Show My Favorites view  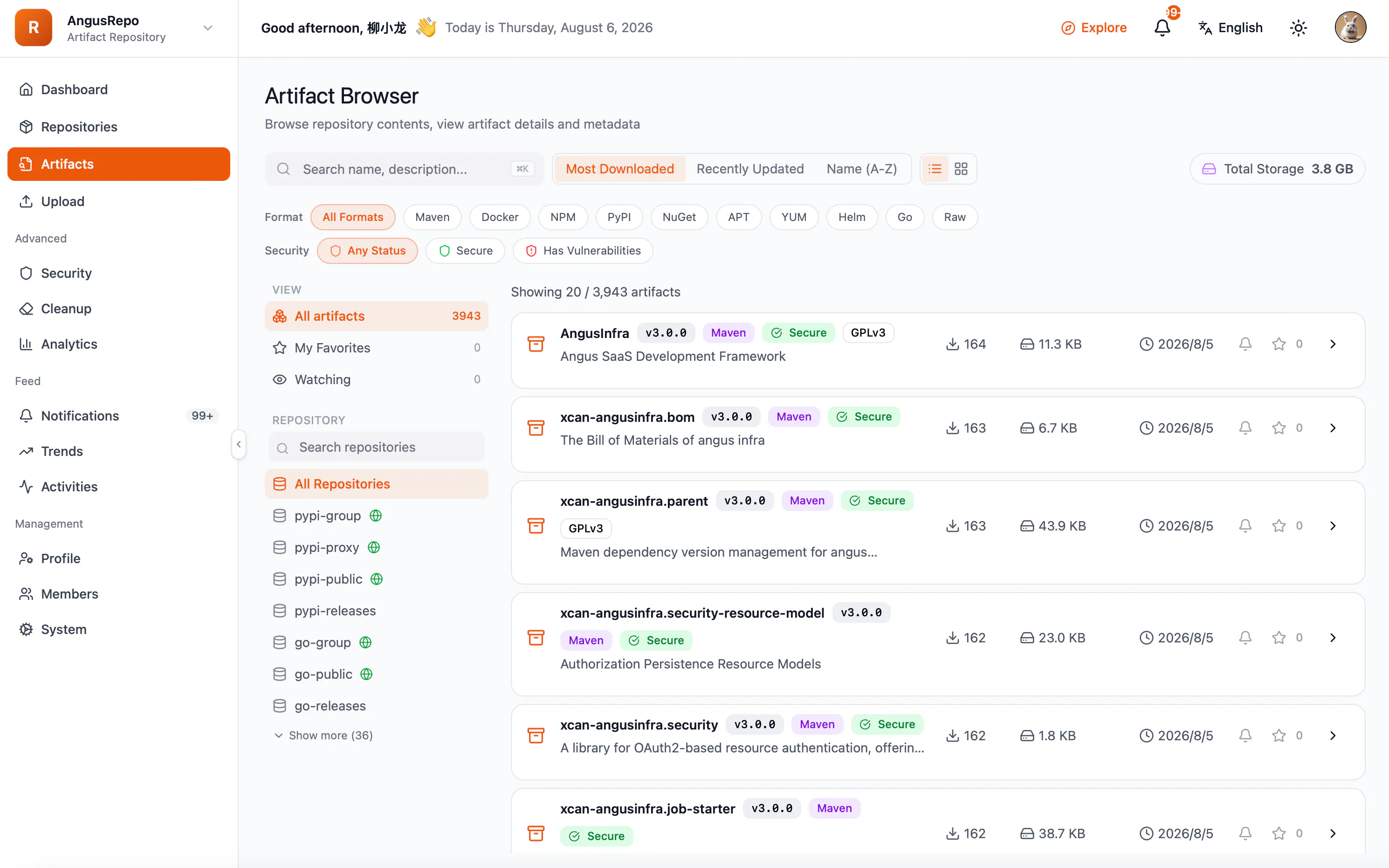click(x=376, y=347)
